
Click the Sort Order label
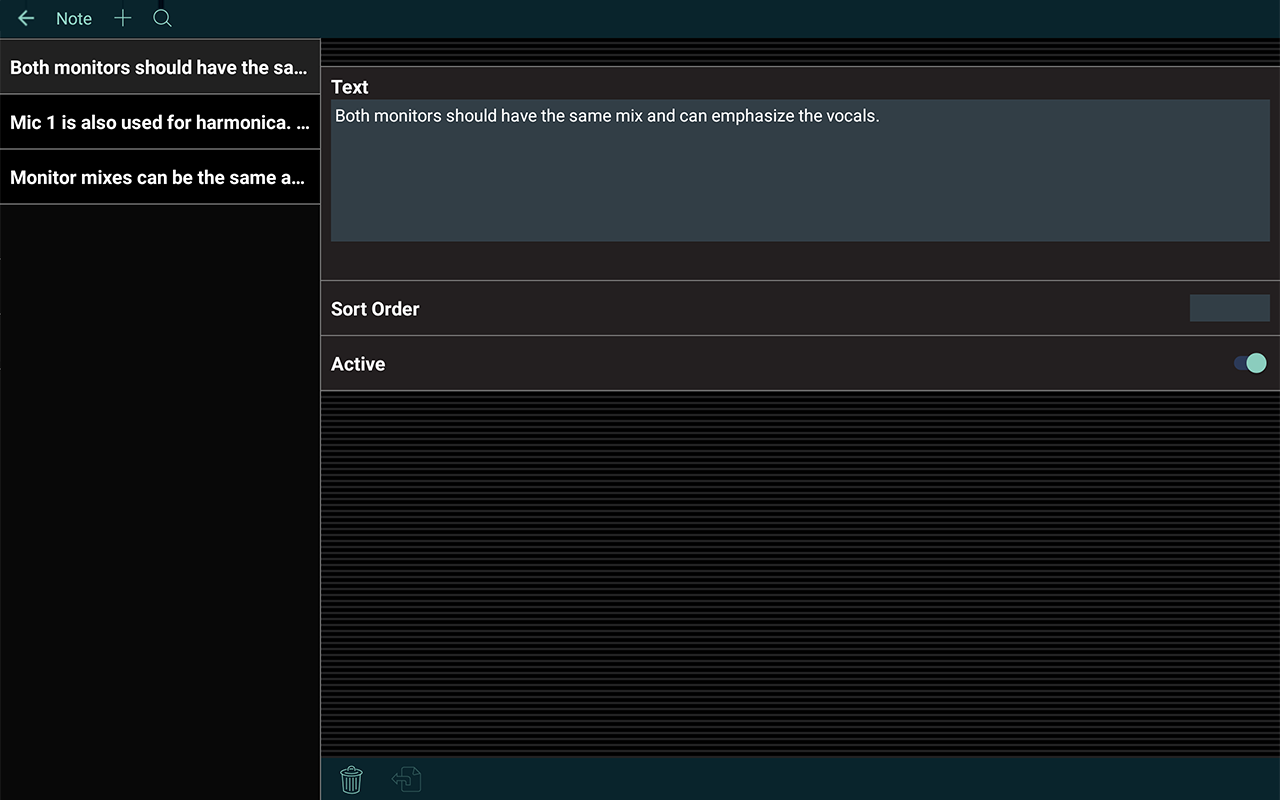tap(375, 309)
